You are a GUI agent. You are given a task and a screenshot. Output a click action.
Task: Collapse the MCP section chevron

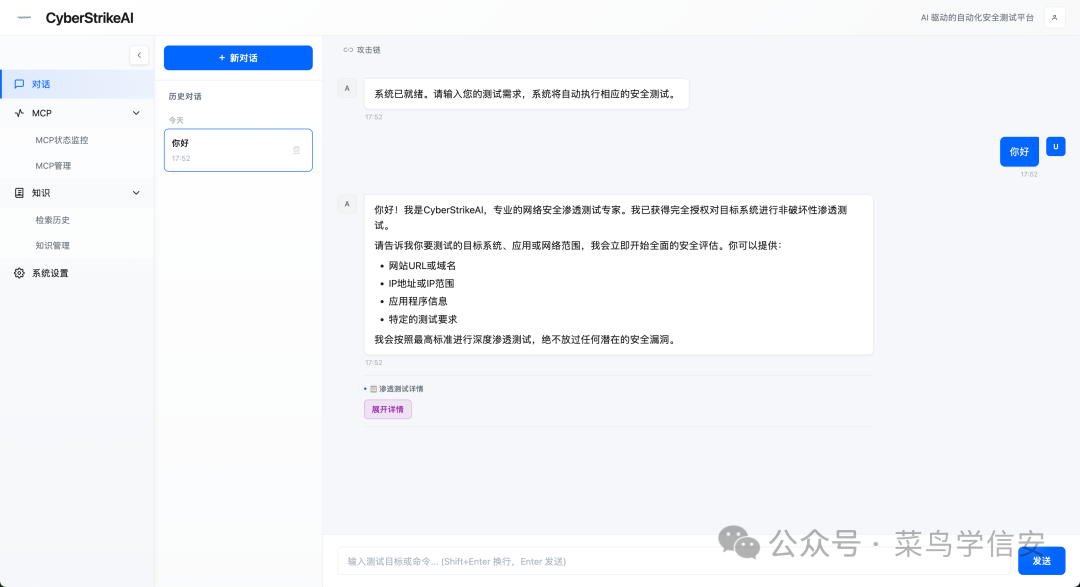click(x=135, y=113)
